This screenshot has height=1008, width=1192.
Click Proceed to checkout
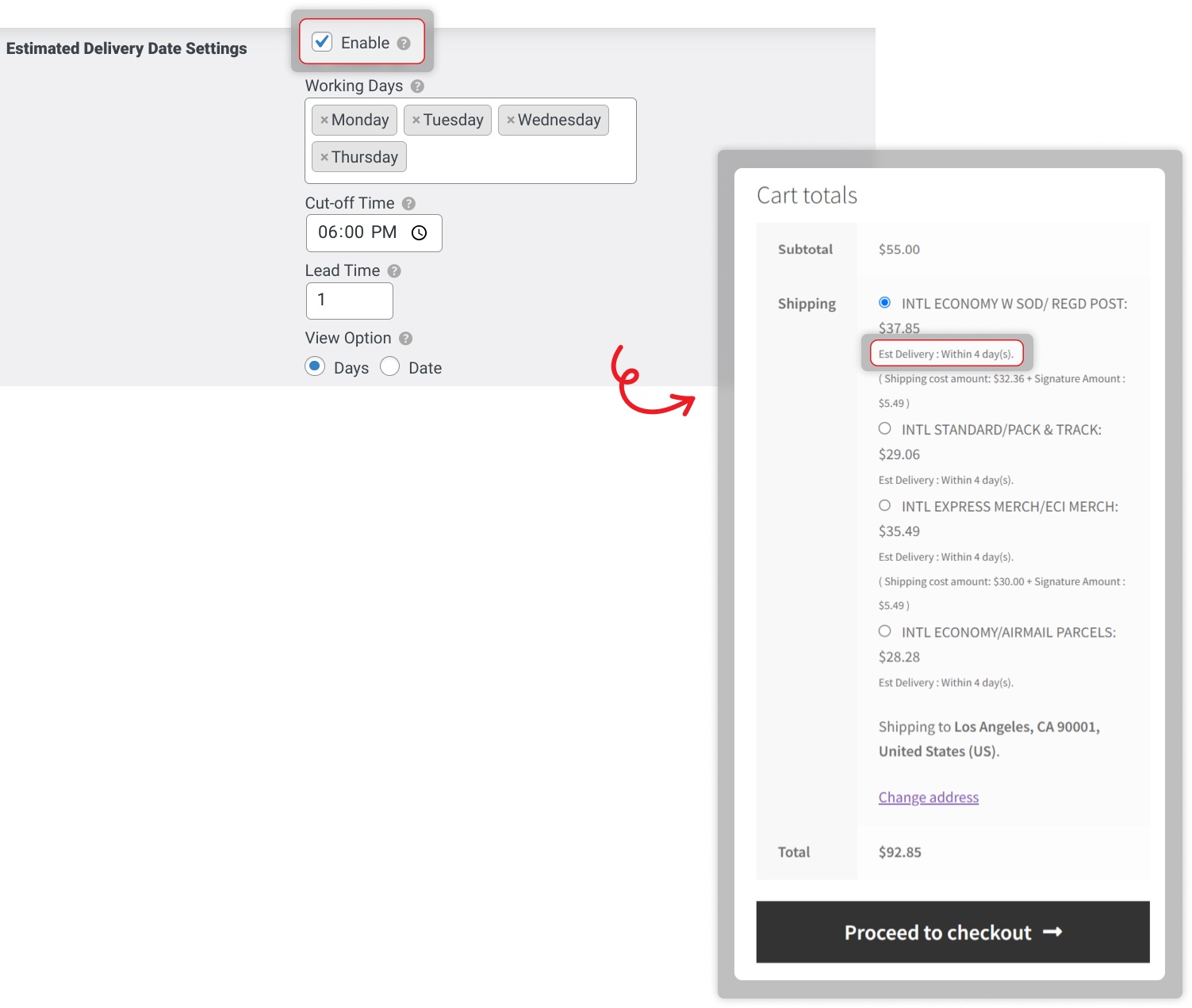point(952,933)
